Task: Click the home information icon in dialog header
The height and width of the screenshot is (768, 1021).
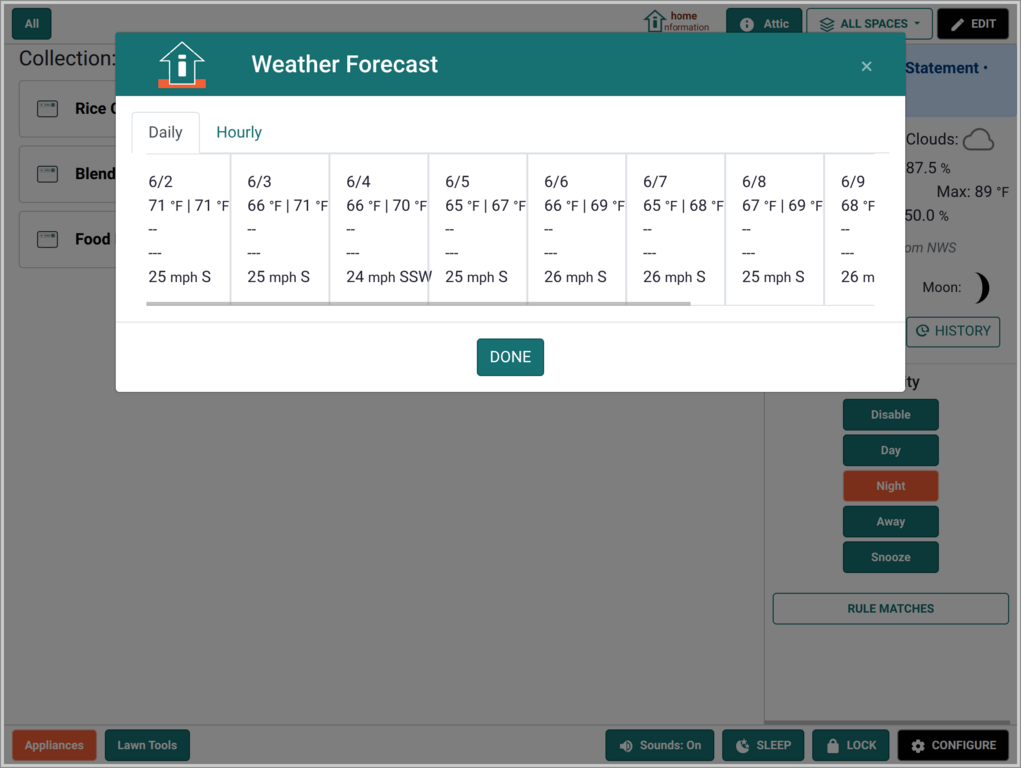Action: pos(182,64)
